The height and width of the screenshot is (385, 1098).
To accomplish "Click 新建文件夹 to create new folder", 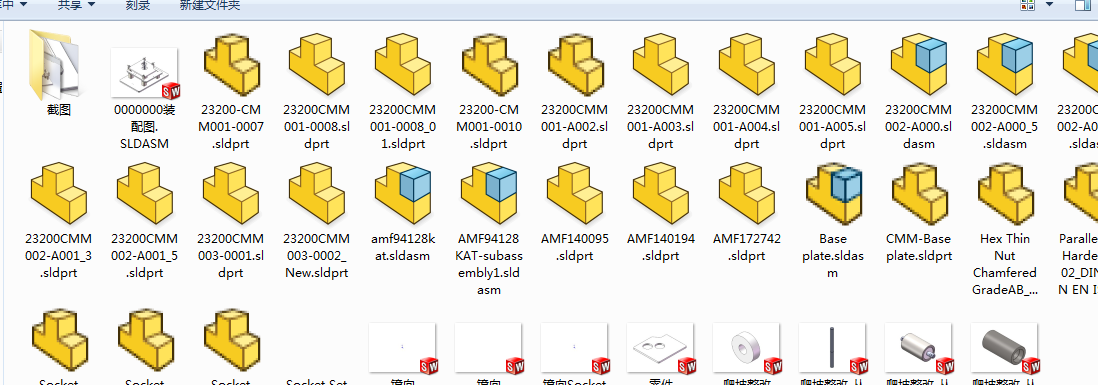I will (209, 6).
